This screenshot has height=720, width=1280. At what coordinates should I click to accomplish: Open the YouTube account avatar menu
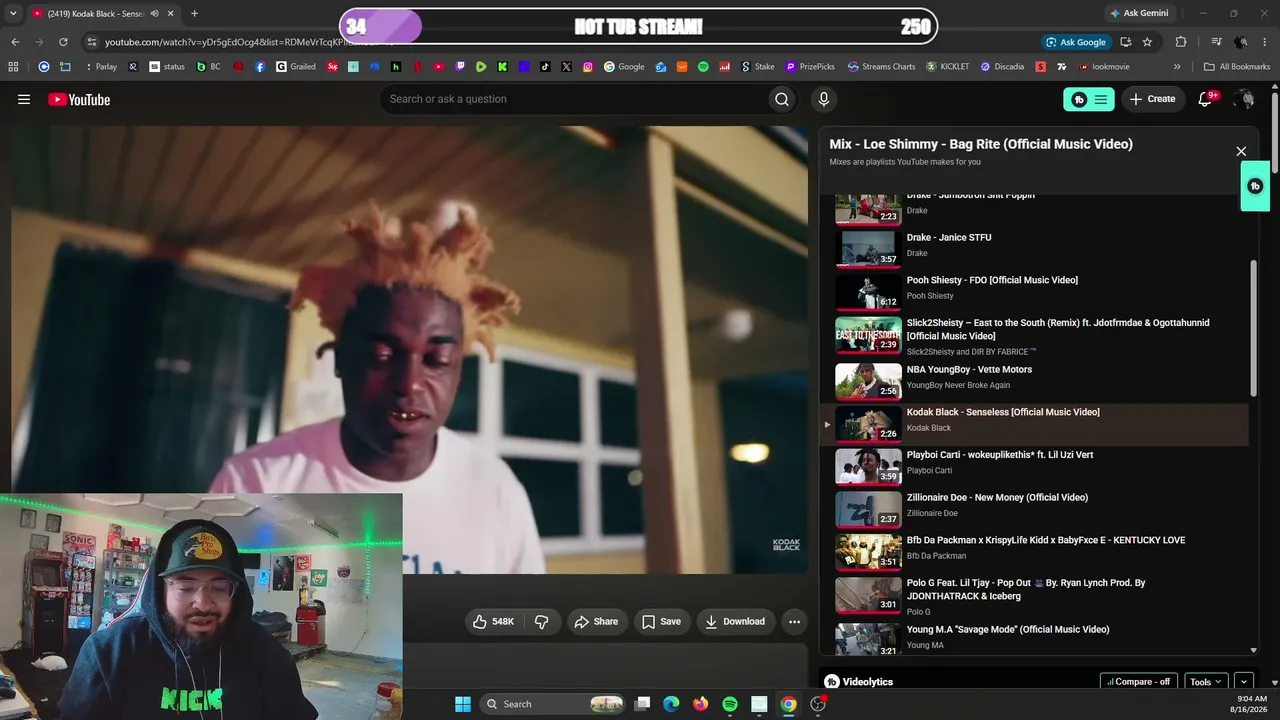click(x=1244, y=99)
